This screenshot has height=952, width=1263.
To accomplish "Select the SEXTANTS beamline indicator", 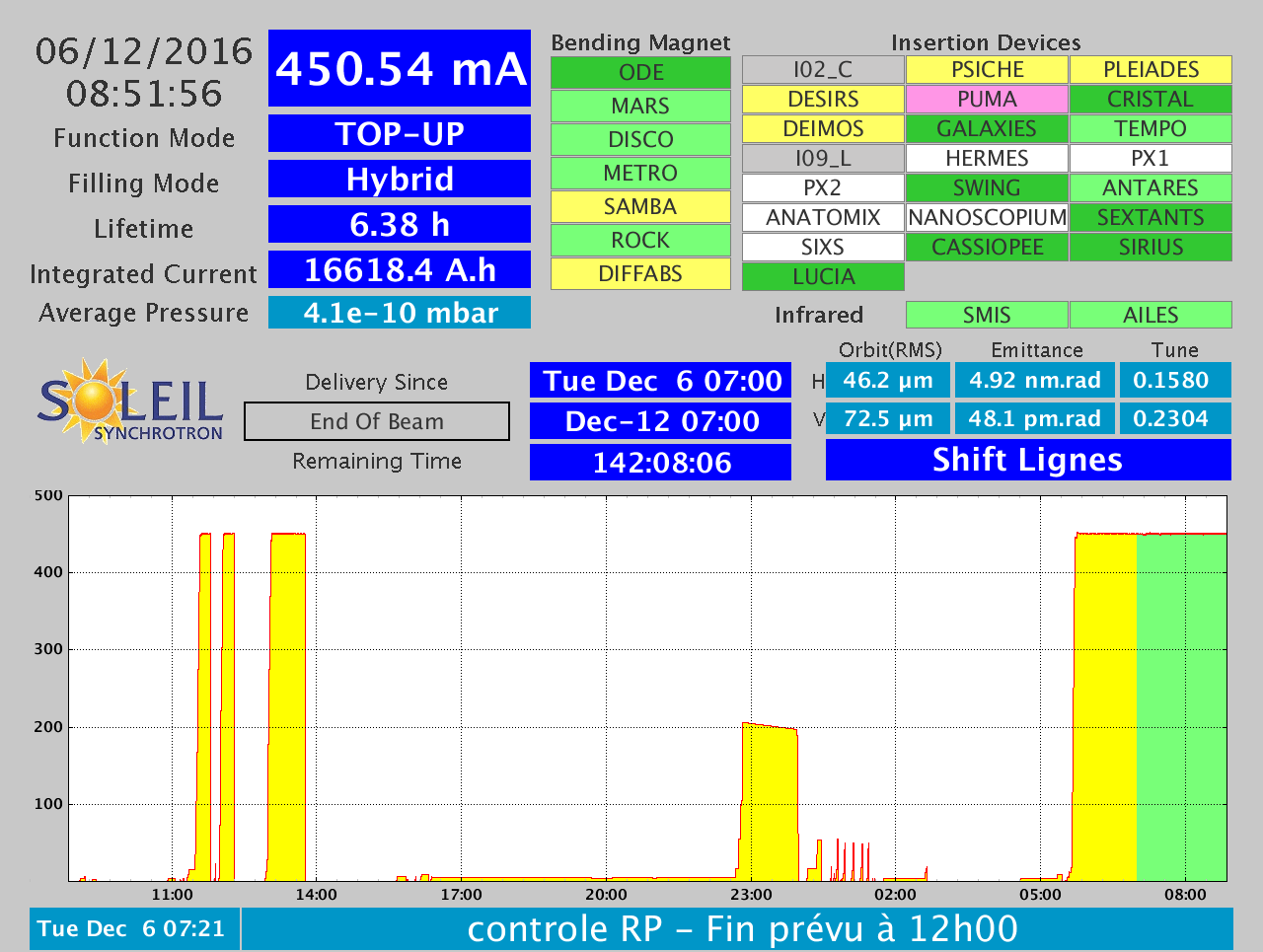I will [x=1151, y=218].
